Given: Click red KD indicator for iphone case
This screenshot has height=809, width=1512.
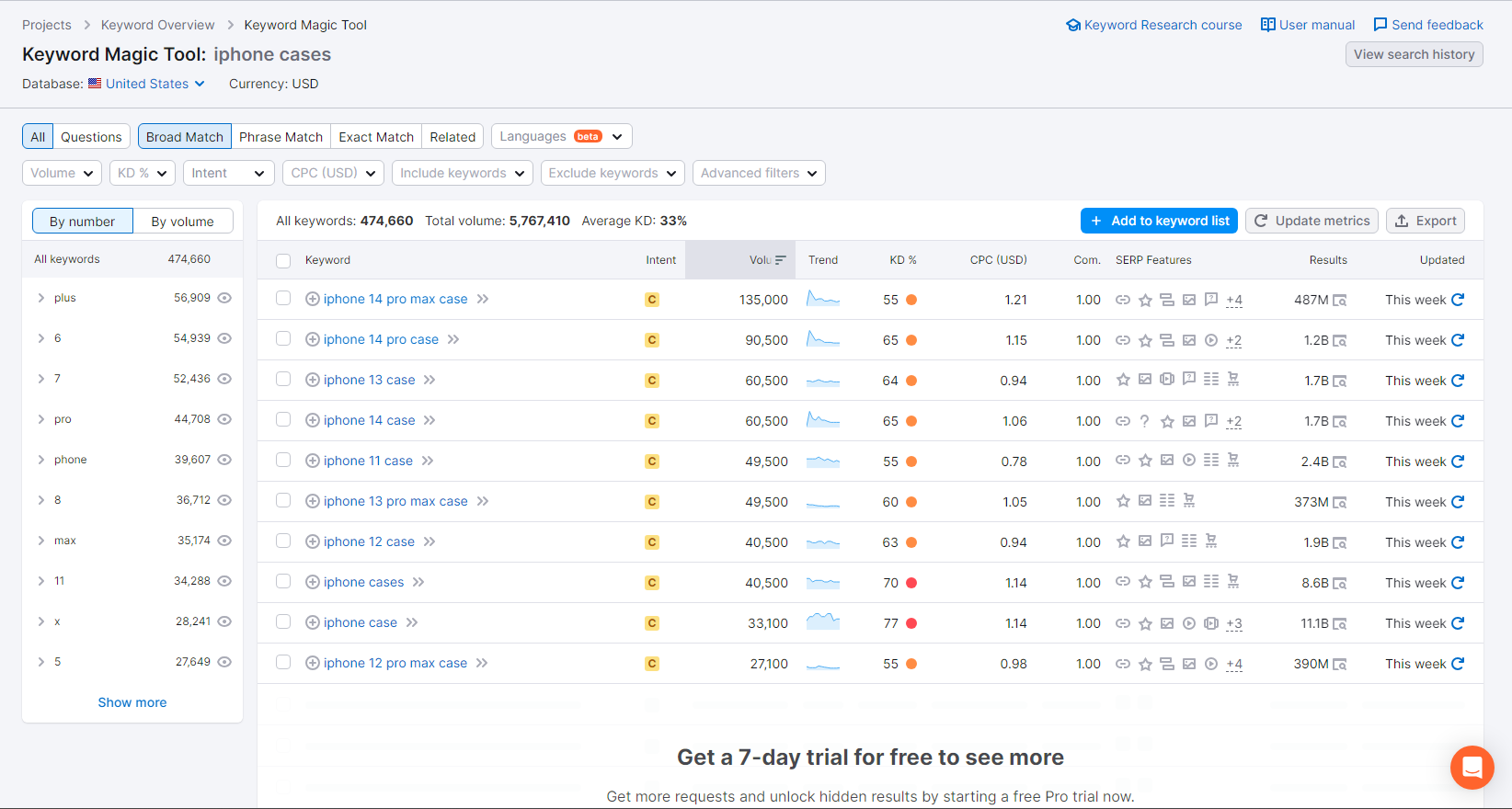Looking at the screenshot, I should [911, 623].
